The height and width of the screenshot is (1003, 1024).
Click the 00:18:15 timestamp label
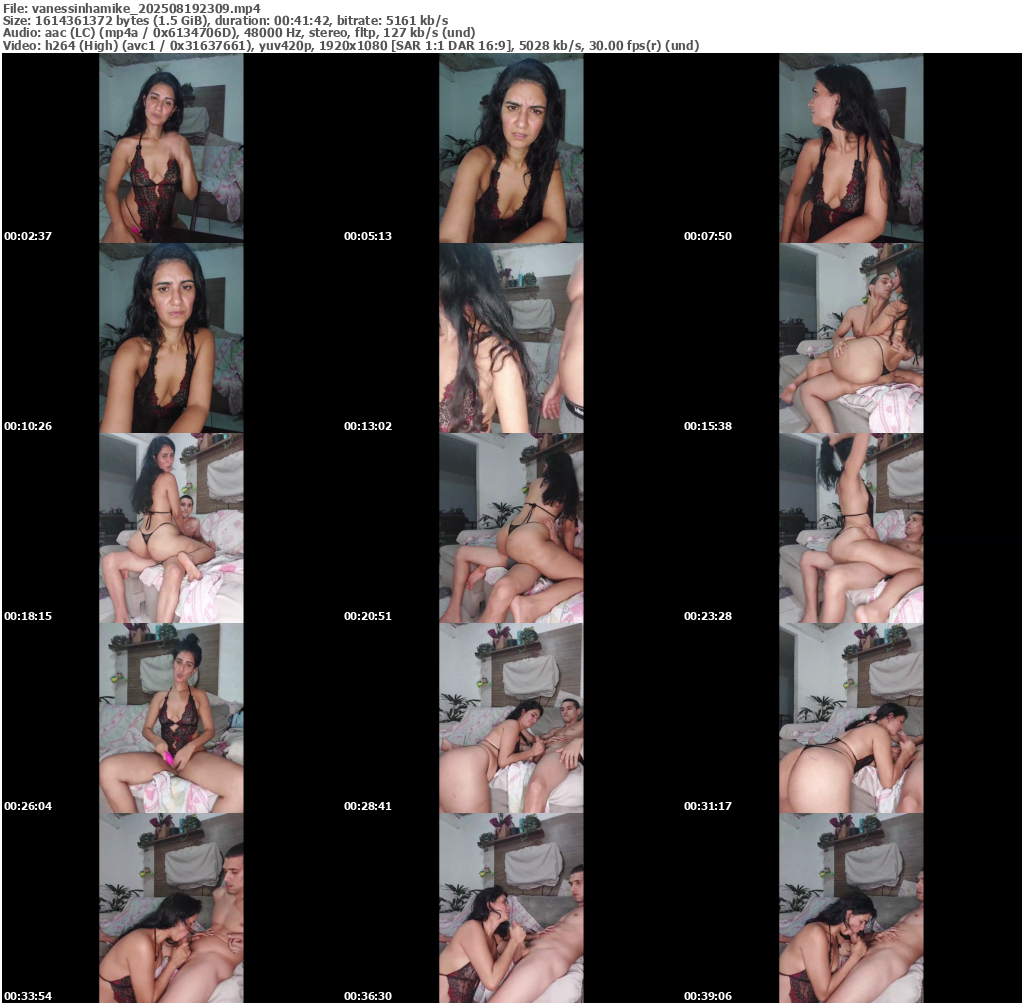pos(28,616)
